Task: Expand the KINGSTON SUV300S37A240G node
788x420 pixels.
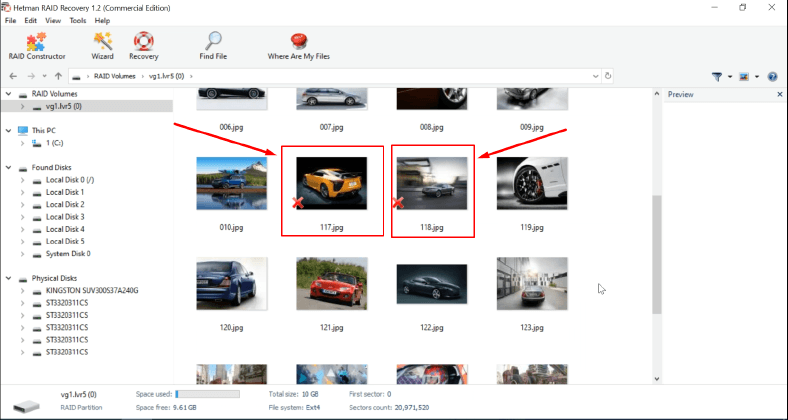Action: click(x=22, y=291)
